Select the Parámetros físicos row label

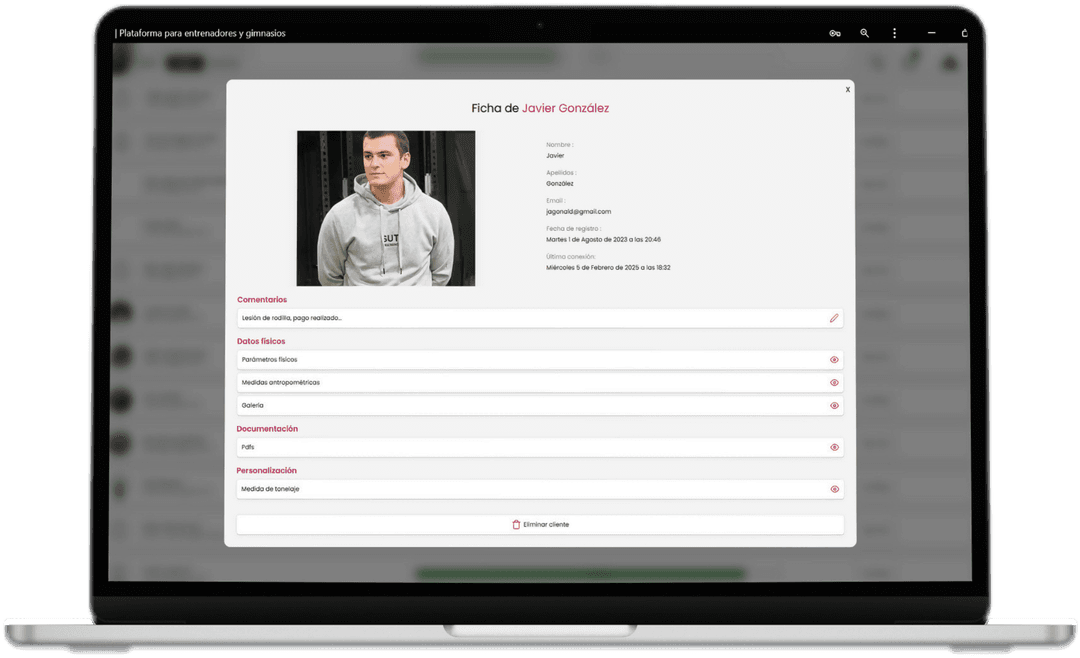[x=269, y=359]
